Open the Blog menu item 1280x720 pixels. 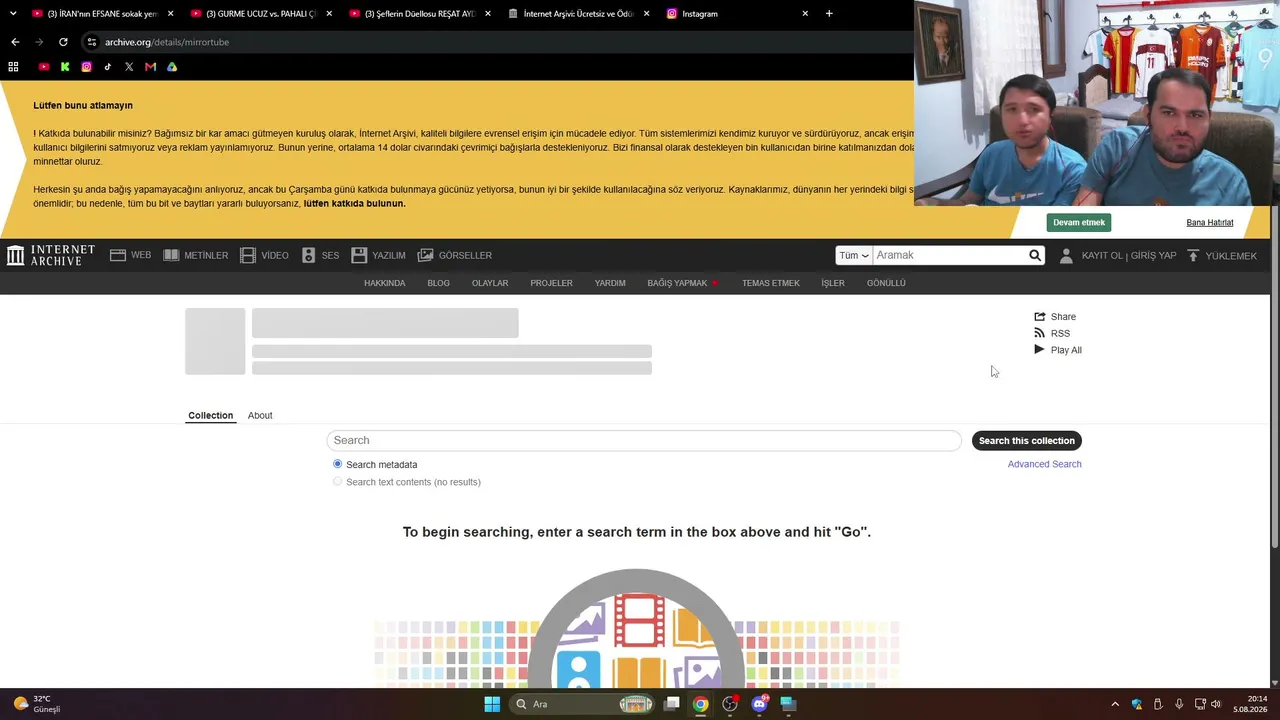click(438, 283)
